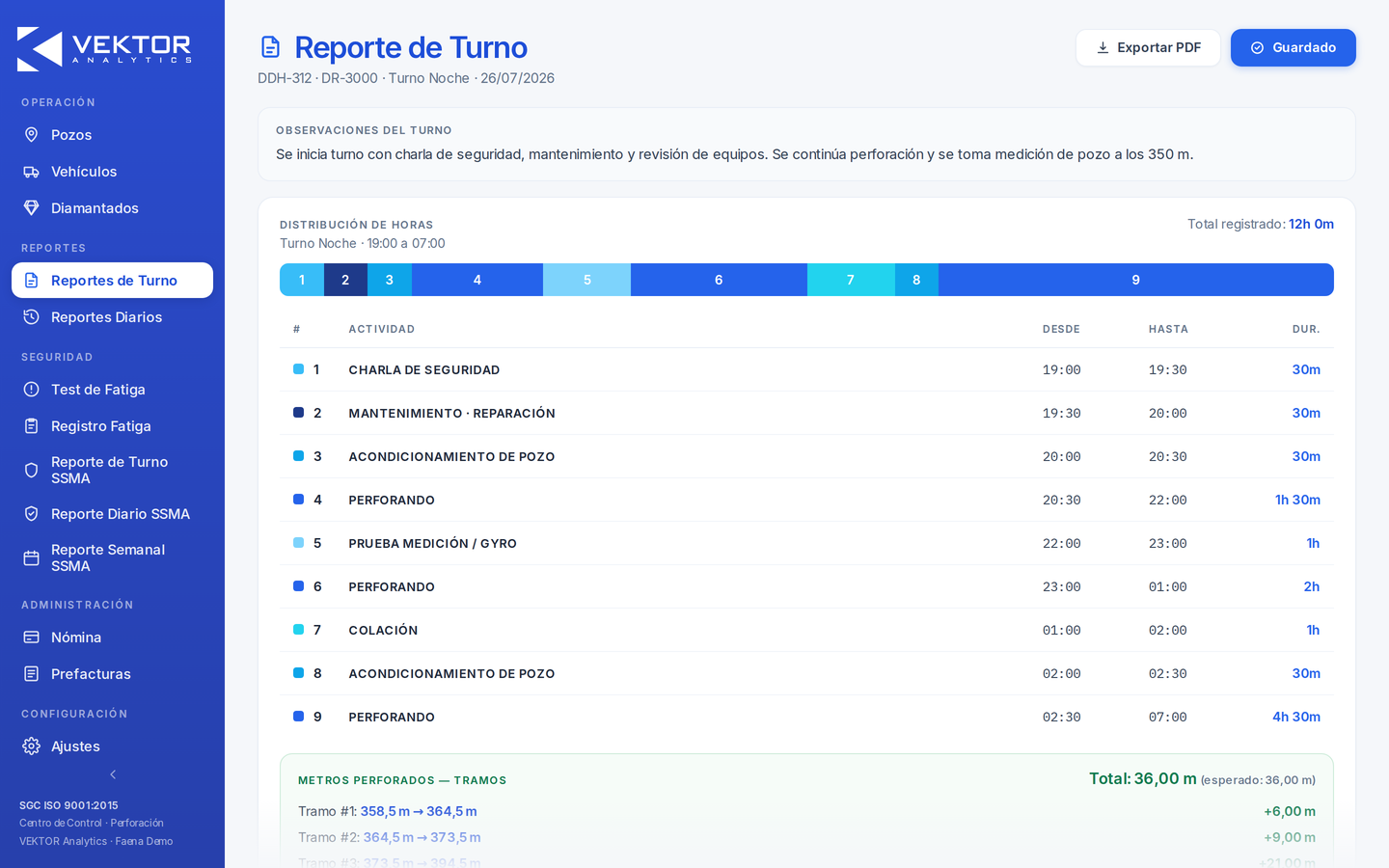Click Tramo #2 range 364,5 m → 373,5 m

422,837
